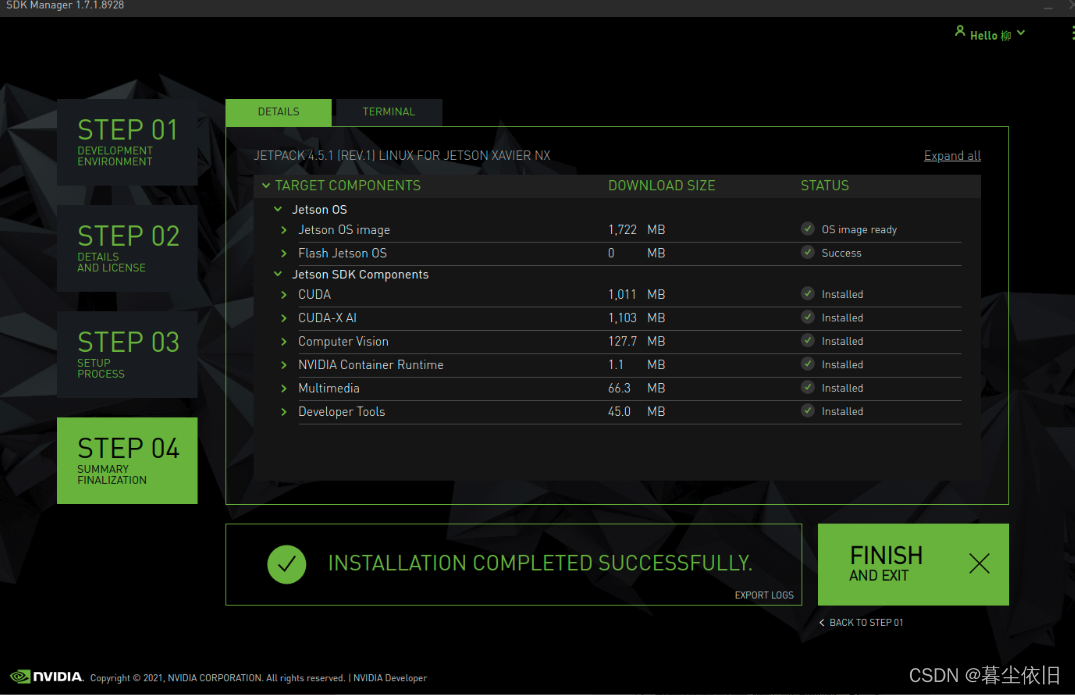Collapse the Jetson OS group

278,209
